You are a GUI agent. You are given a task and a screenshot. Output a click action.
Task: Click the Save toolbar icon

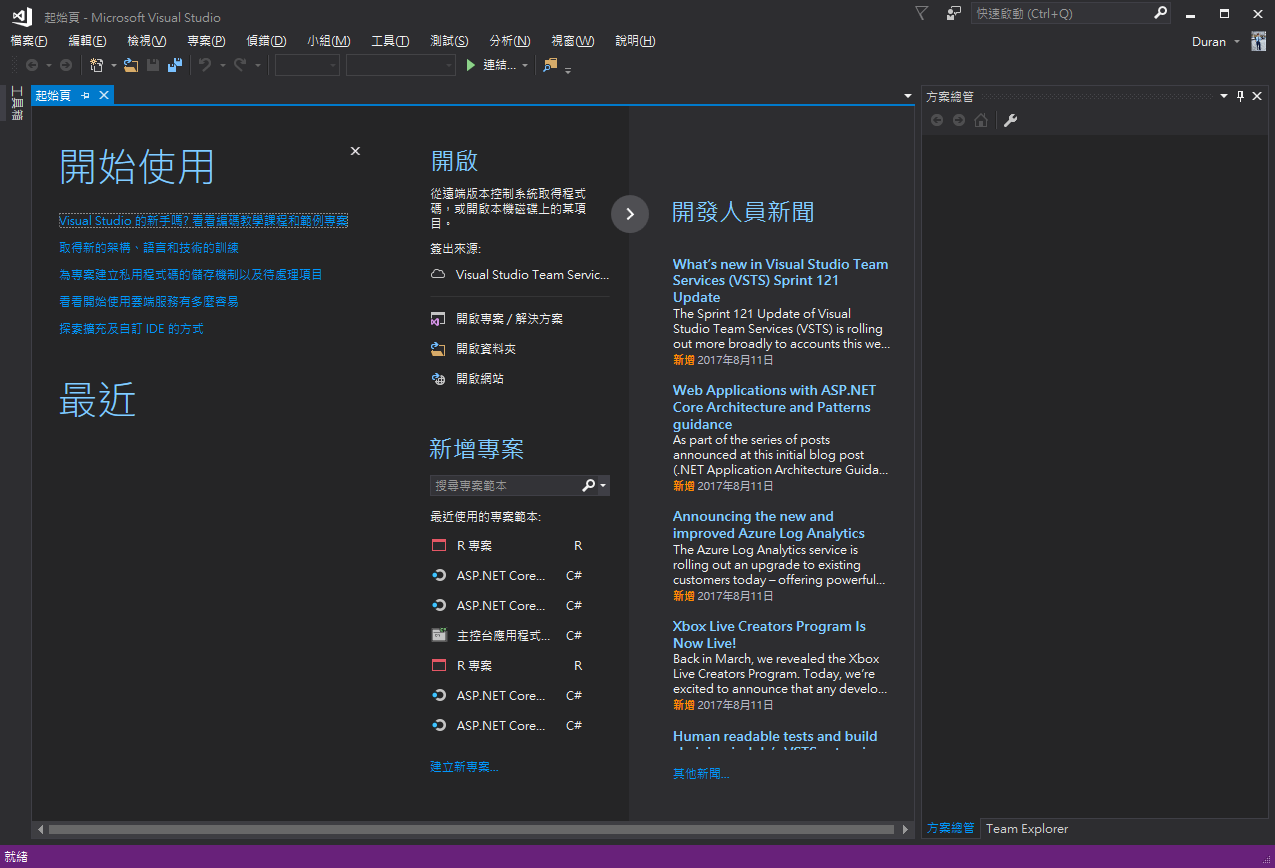tap(153, 65)
